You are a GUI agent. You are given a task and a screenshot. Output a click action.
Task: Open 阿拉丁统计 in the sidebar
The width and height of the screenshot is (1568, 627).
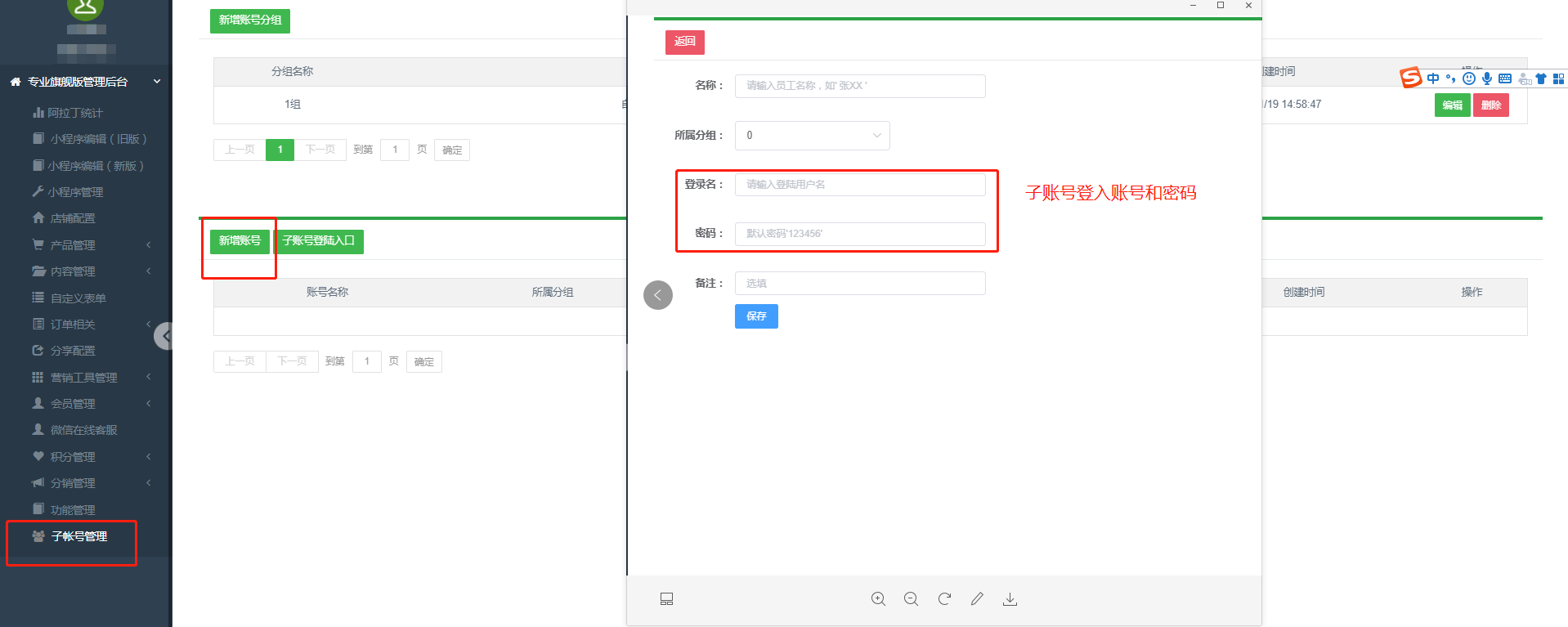click(74, 113)
